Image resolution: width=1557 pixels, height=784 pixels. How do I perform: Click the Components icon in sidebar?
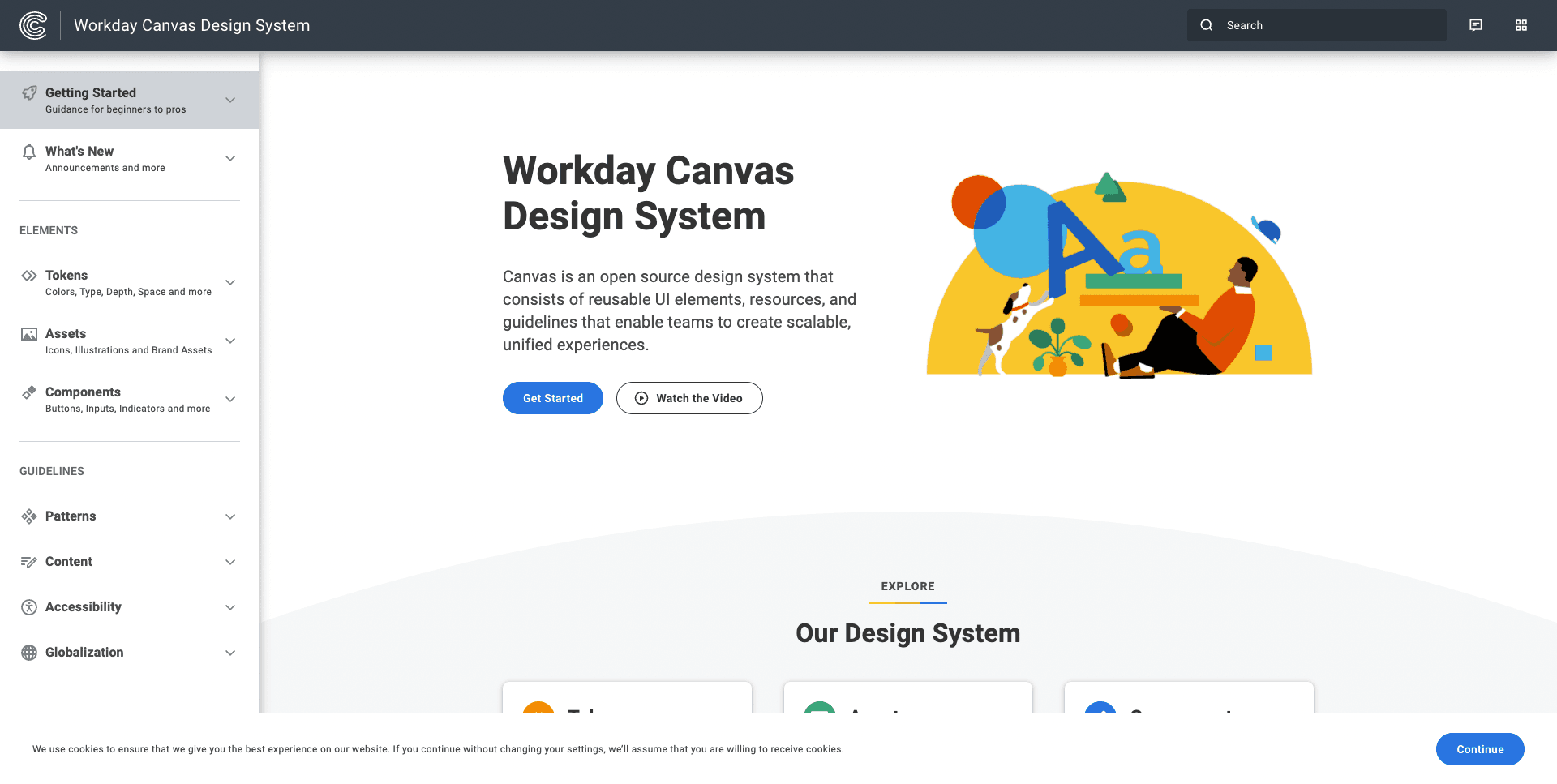click(29, 392)
